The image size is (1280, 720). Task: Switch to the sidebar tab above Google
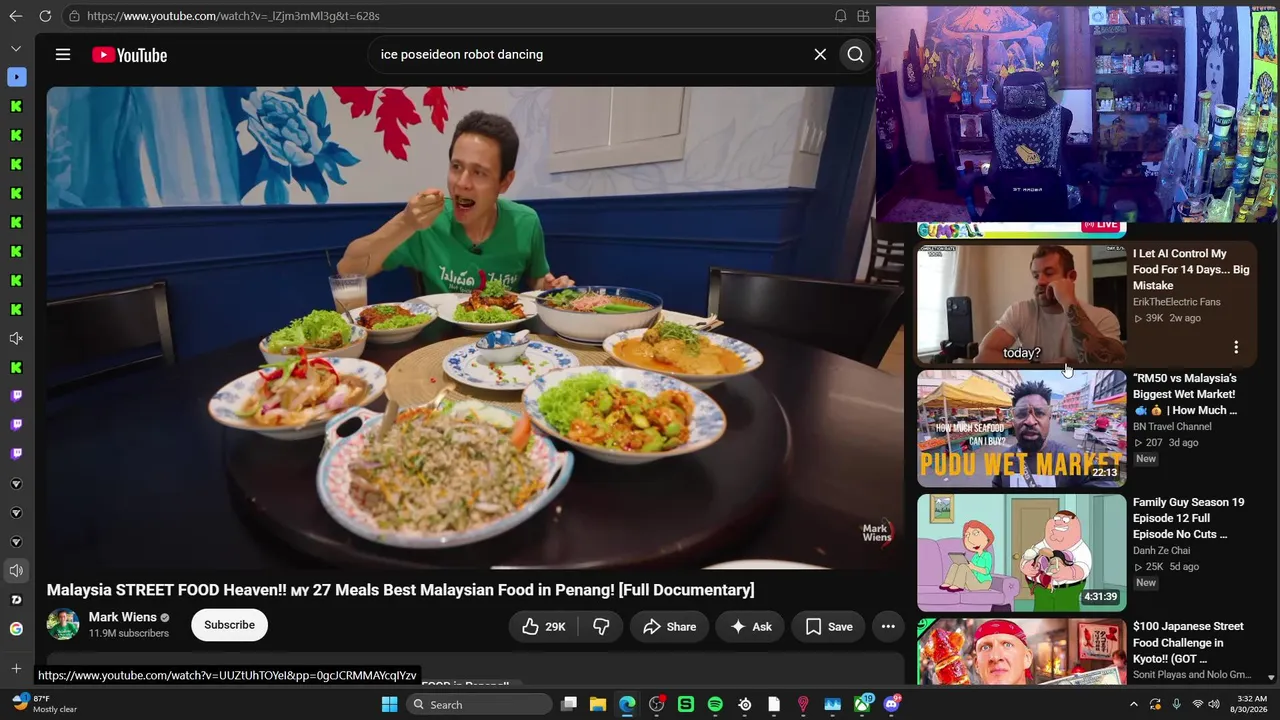point(16,600)
